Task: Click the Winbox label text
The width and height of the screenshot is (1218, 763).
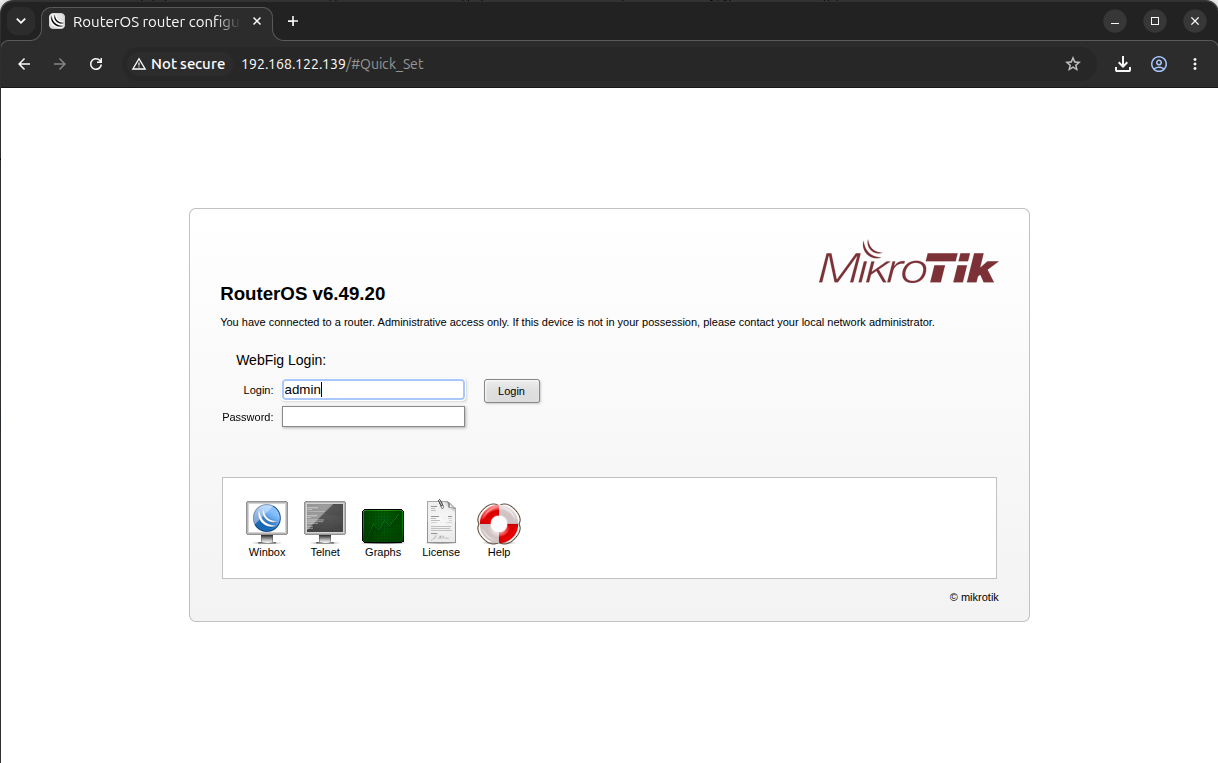Action: (267, 552)
